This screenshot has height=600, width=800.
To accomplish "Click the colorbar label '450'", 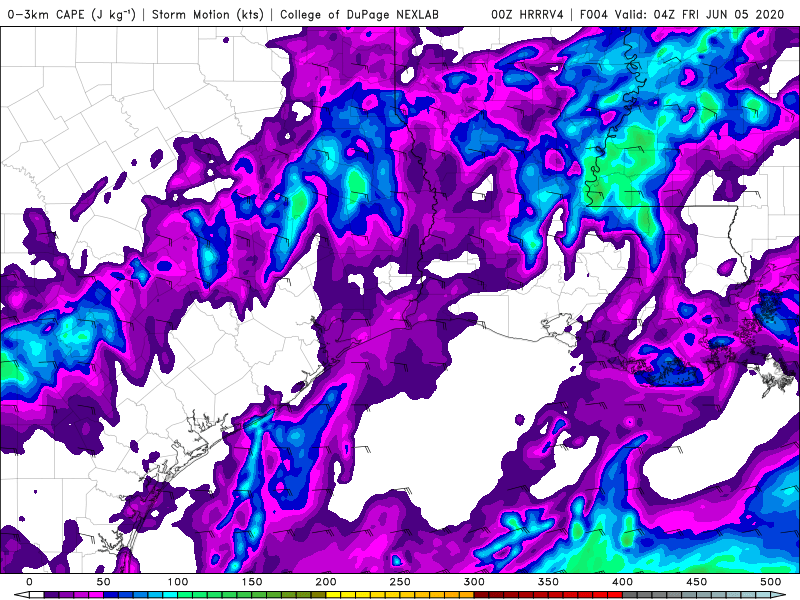I will tap(696, 582).
